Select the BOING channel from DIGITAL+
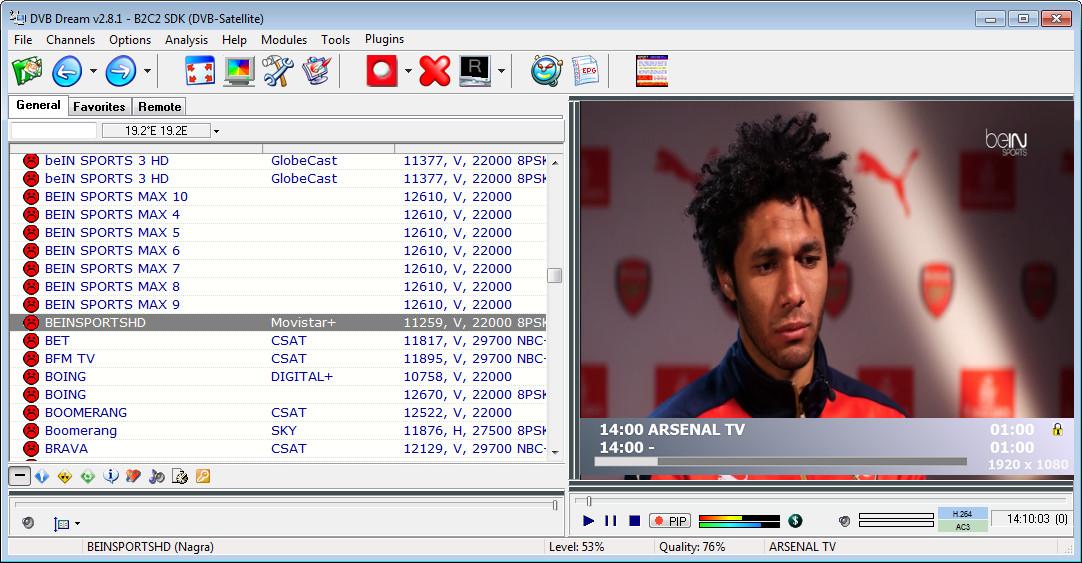The width and height of the screenshot is (1082, 563). click(279, 376)
